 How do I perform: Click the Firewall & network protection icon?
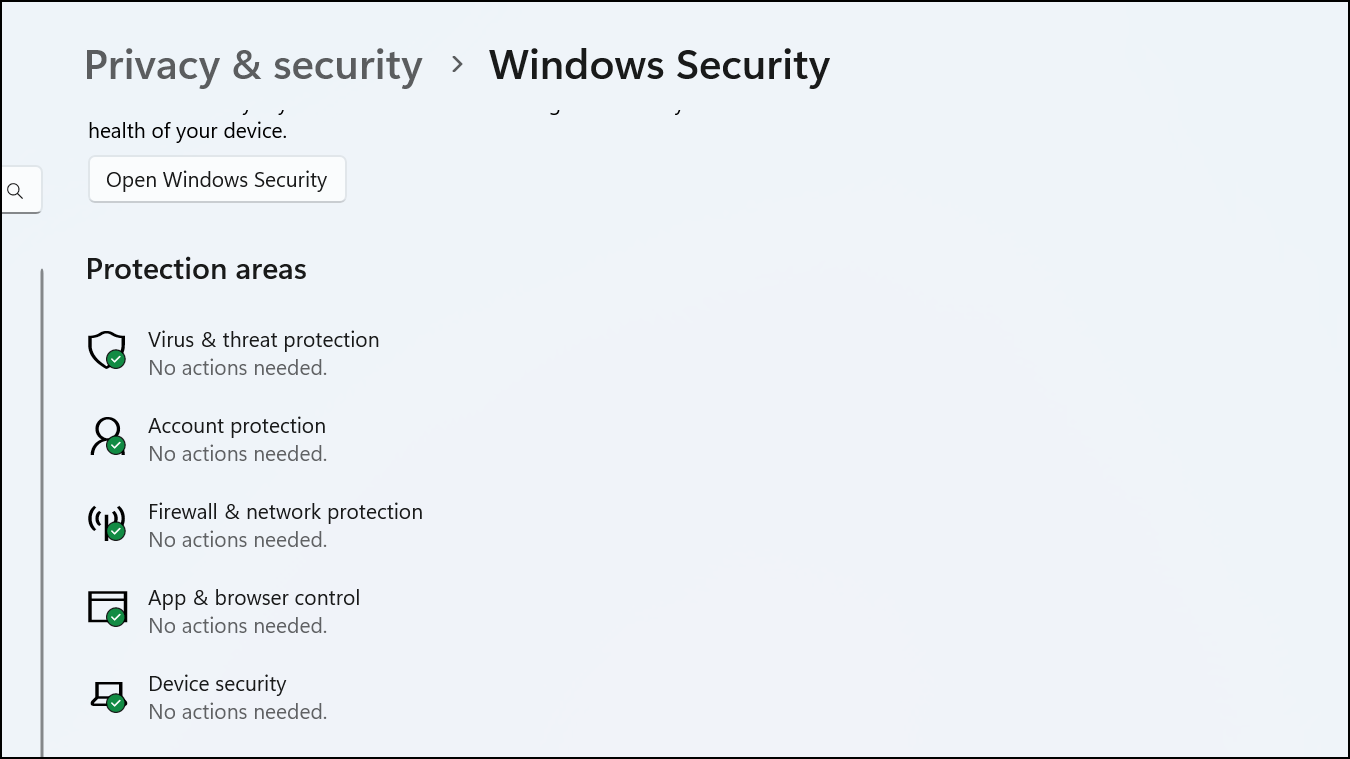[x=105, y=521]
